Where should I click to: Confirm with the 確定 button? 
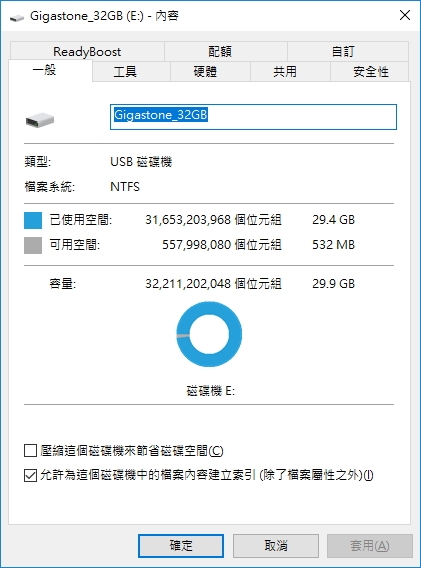[181, 546]
